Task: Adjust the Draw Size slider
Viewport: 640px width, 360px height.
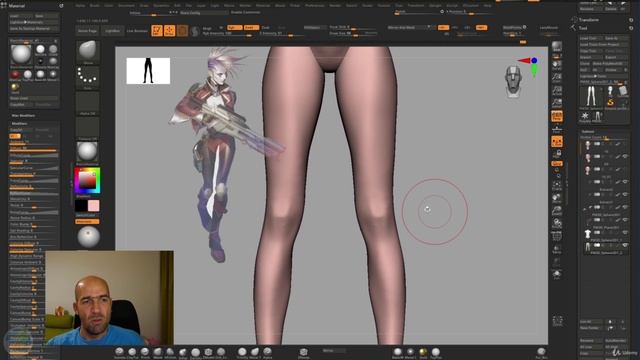Action: tap(353, 33)
